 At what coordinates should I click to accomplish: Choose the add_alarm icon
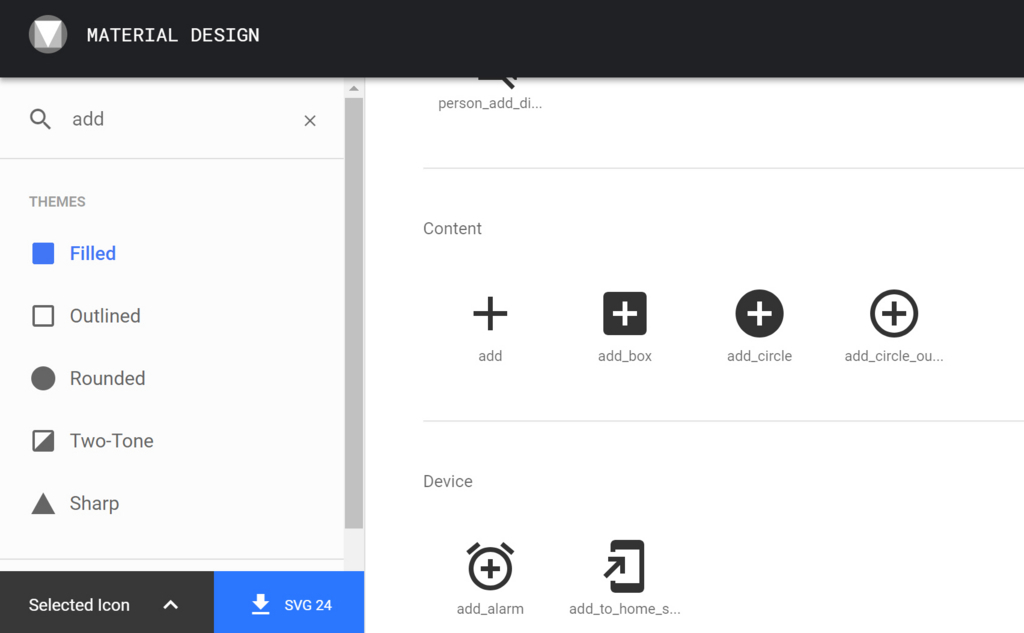tap(490, 566)
